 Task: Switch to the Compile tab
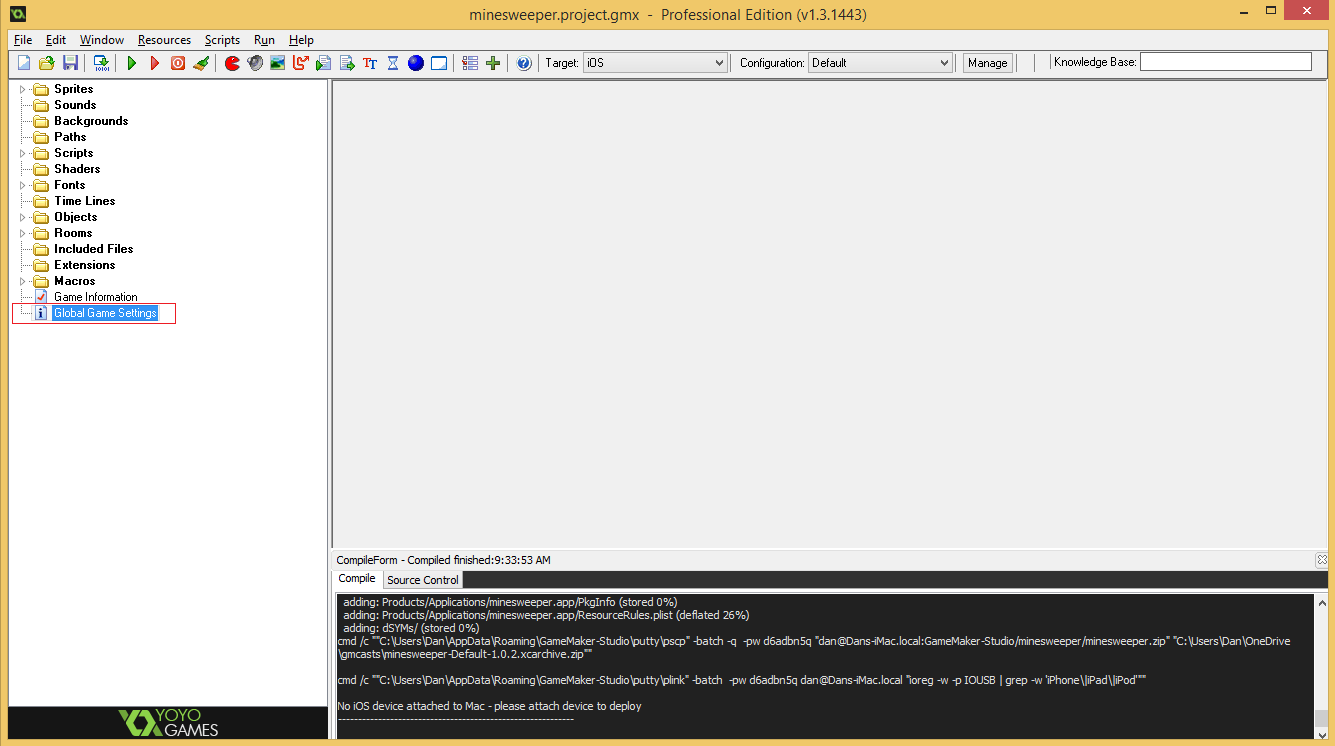pyautogui.click(x=357, y=579)
